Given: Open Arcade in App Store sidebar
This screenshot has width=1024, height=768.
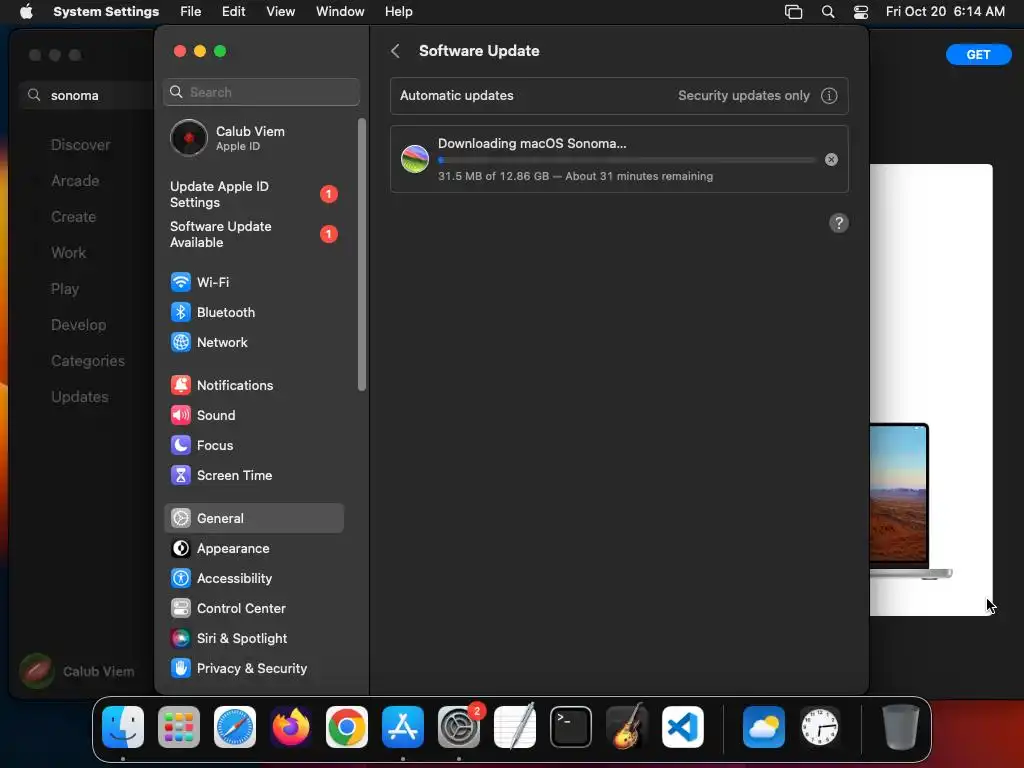Looking at the screenshot, I should point(75,181).
